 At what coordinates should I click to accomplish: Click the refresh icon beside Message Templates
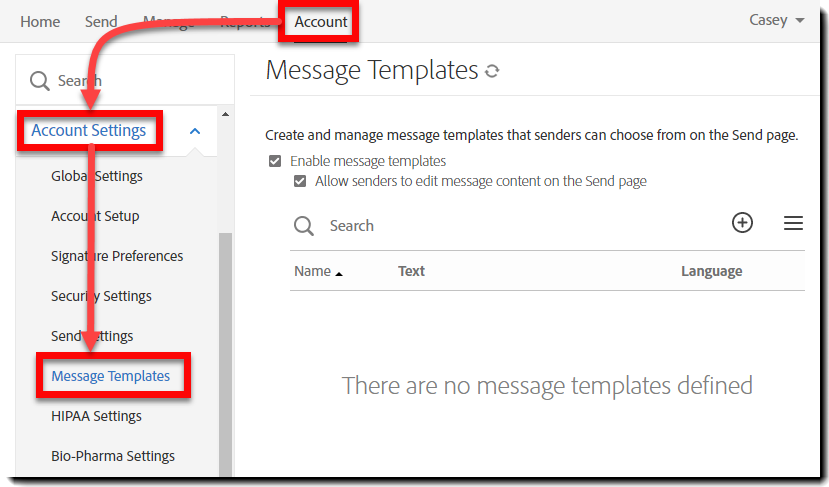pyautogui.click(x=491, y=71)
